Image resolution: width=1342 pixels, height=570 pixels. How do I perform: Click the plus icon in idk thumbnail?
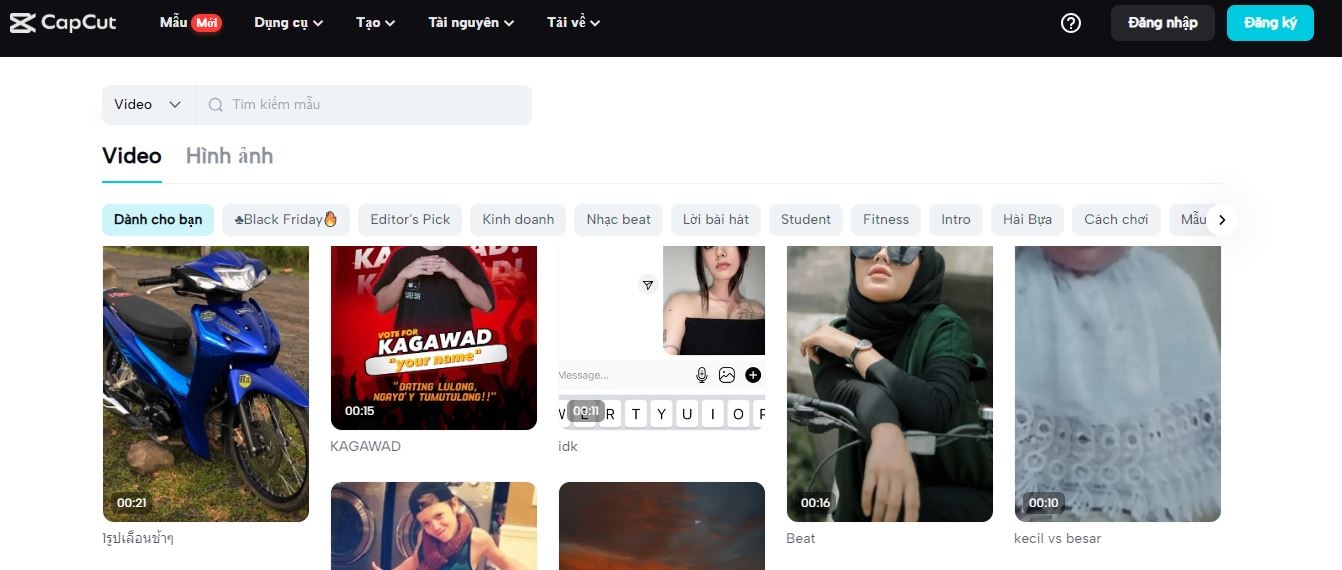coord(753,375)
